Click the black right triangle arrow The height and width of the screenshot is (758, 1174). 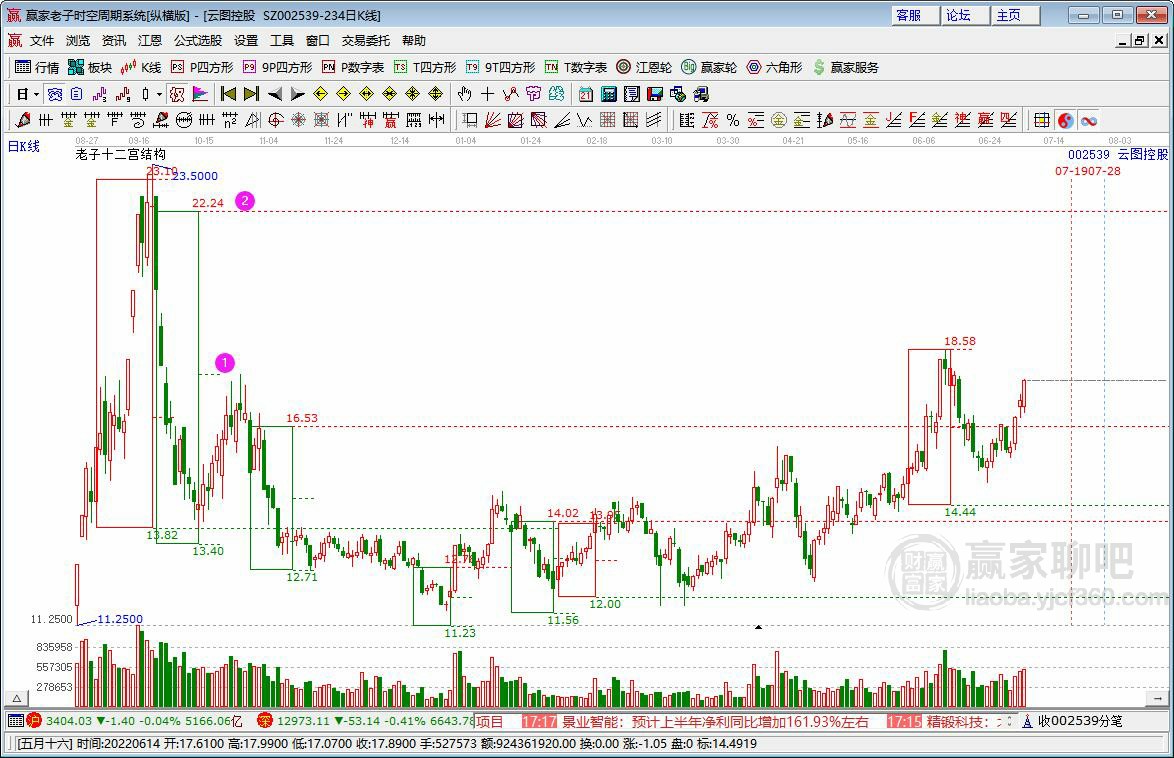click(x=297, y=94)
